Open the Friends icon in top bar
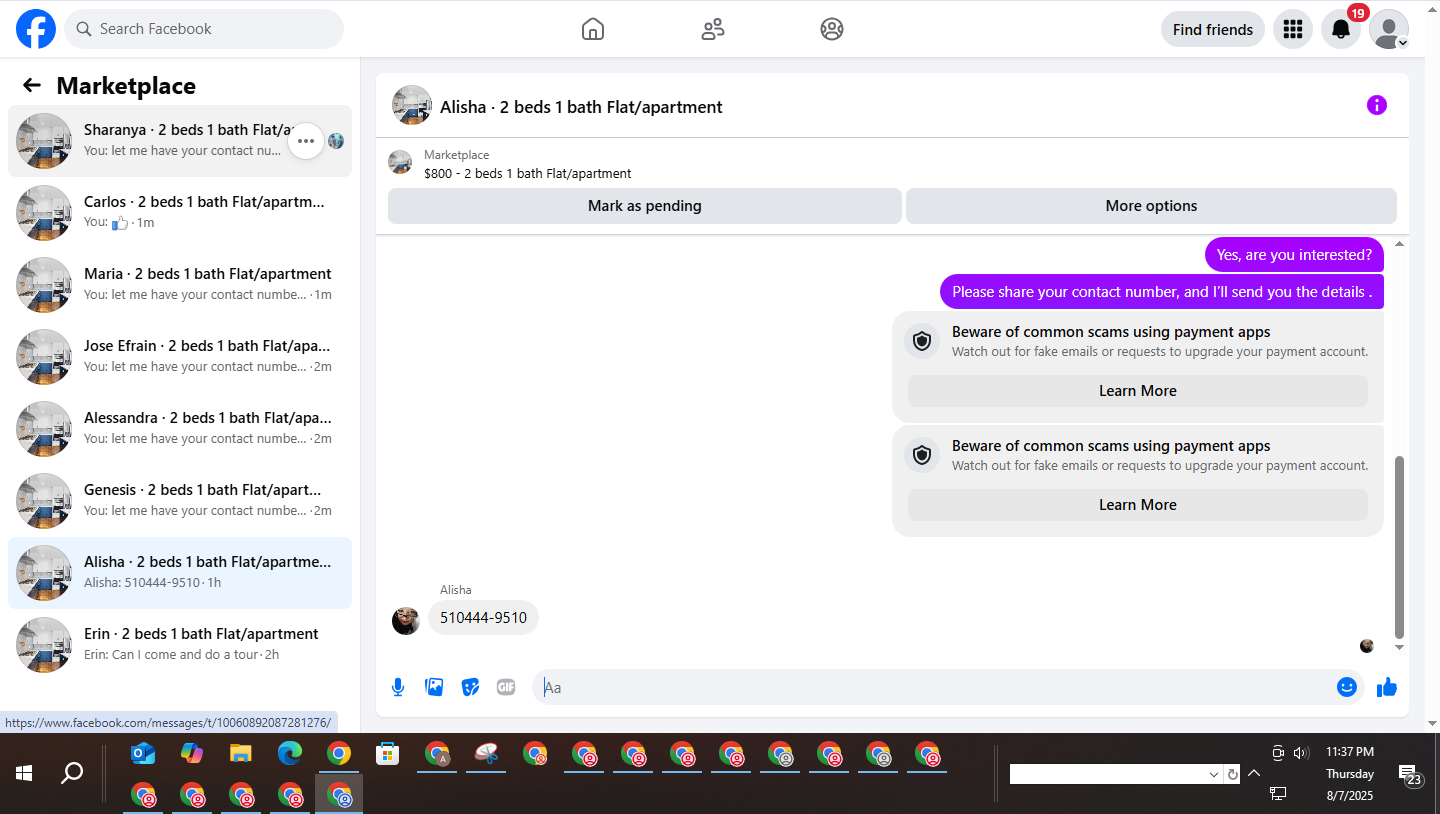 click(x=713, y=29)
